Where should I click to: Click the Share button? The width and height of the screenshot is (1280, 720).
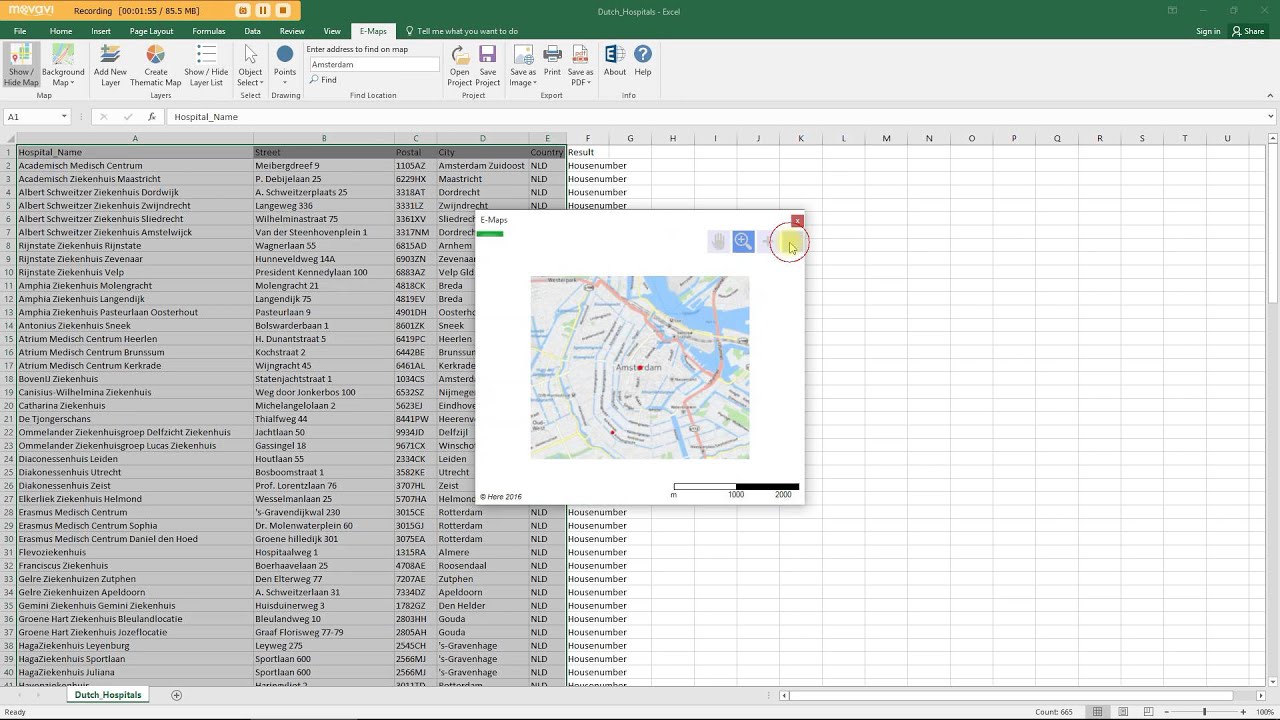pos(1249,31)
